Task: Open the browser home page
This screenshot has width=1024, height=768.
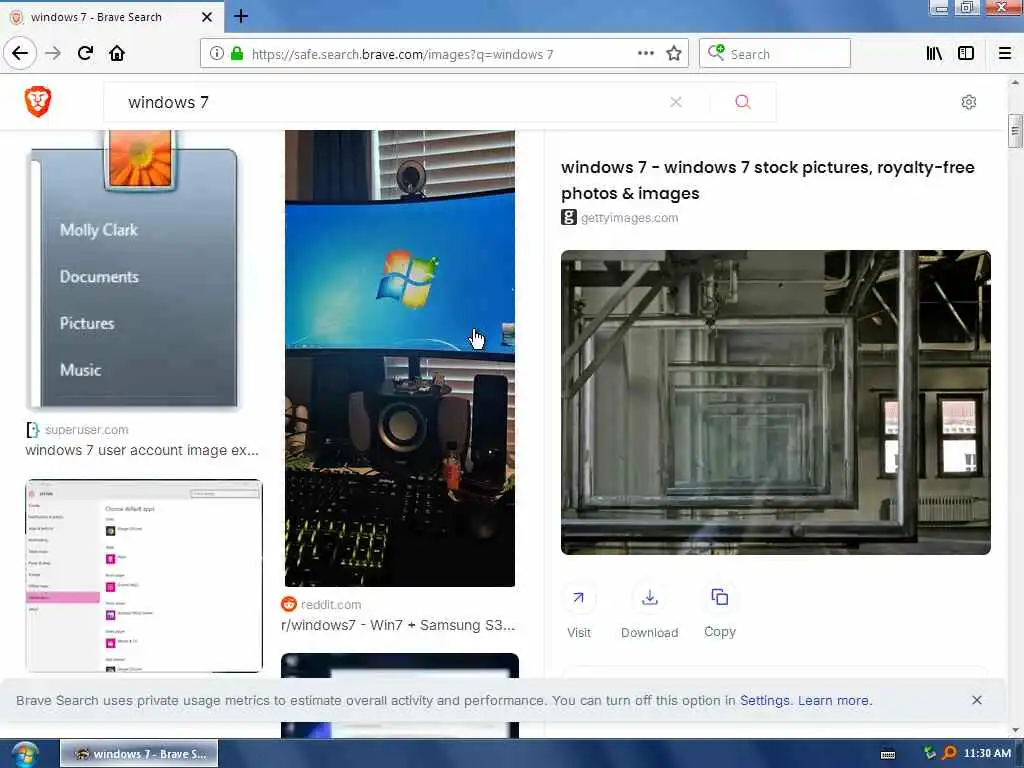Action: [x=117, y=53]
